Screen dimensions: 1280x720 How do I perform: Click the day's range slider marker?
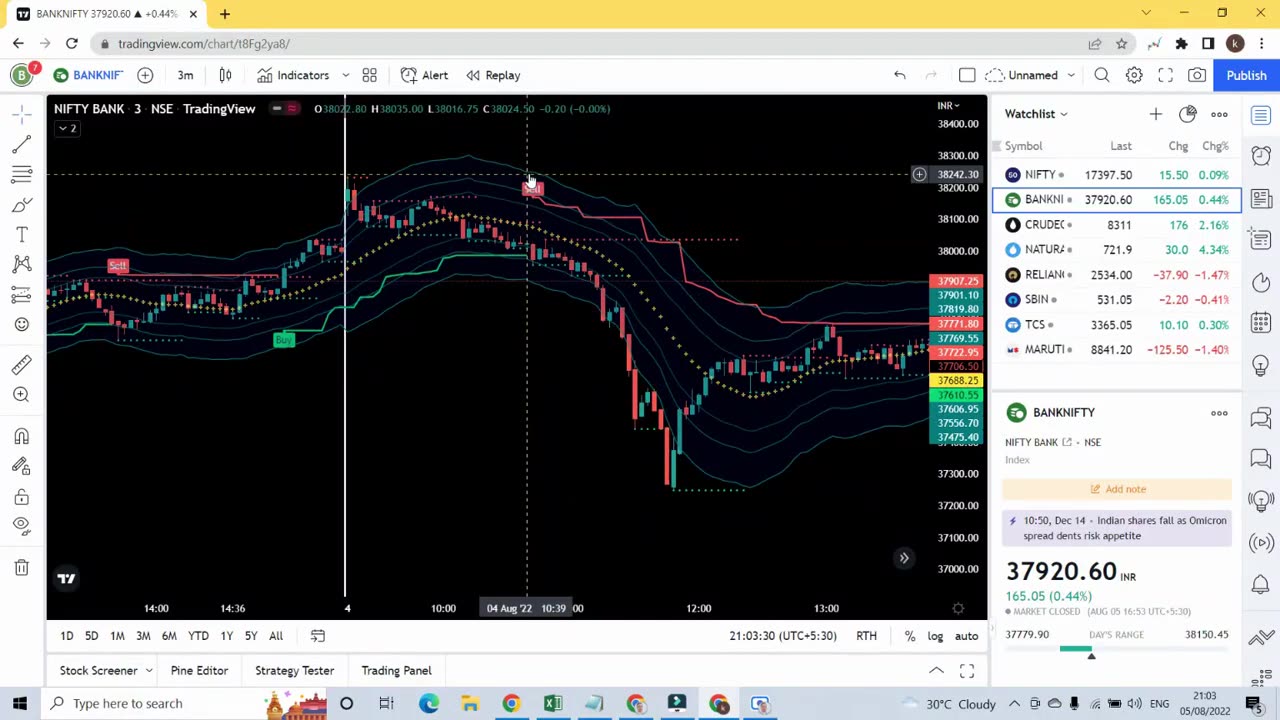[x=1091, y=655]
